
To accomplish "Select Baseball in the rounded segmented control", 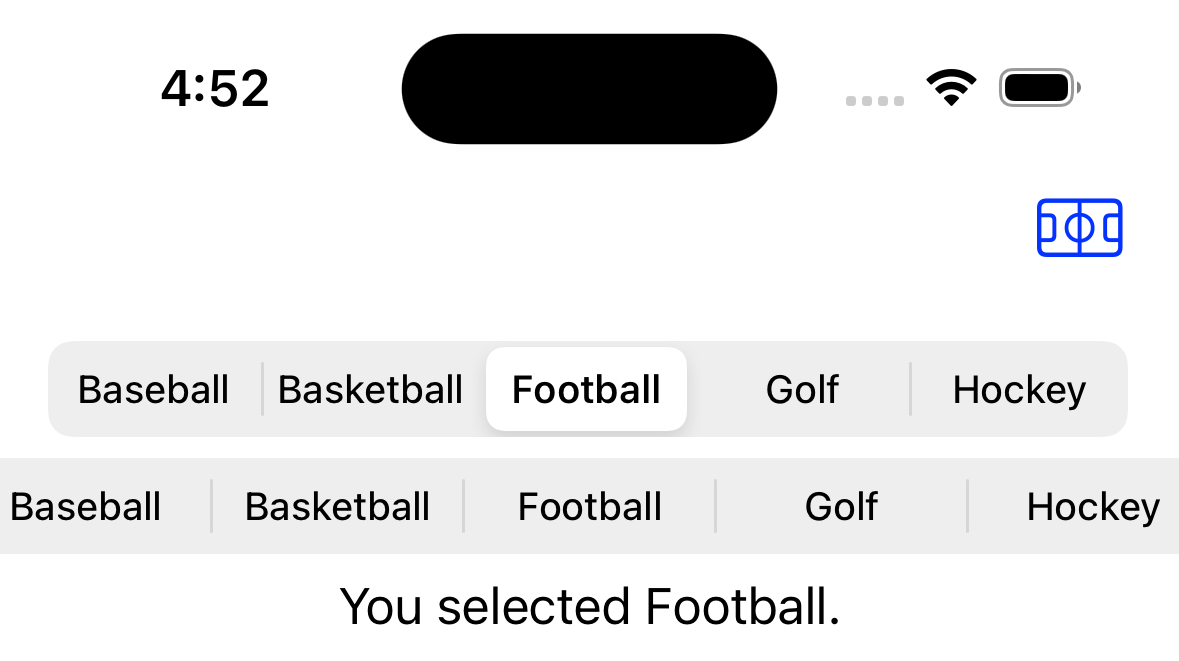I will coord(154,389).
